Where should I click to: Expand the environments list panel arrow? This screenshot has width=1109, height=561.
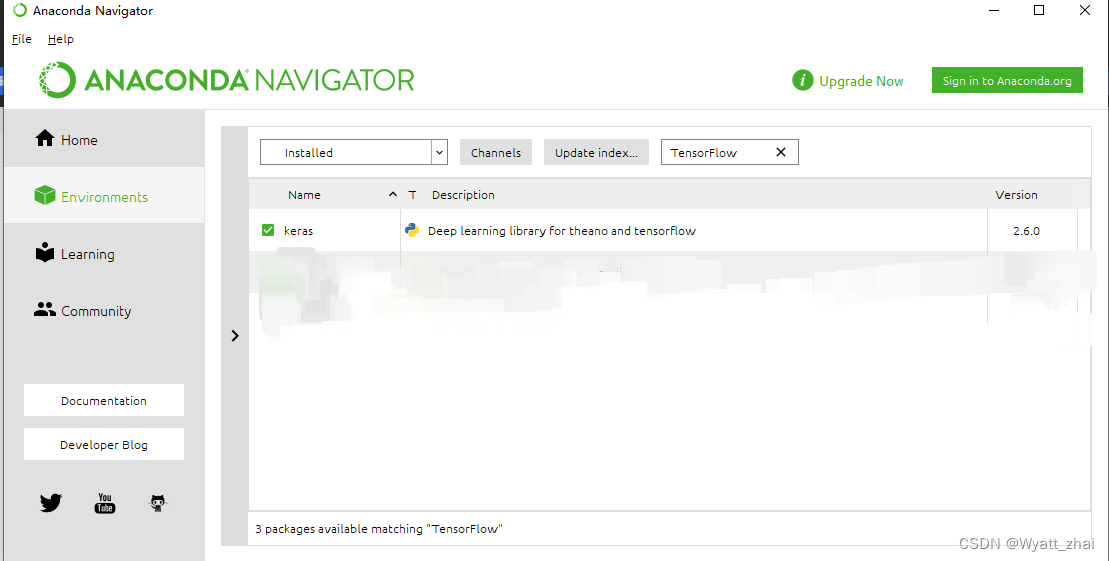coord(236,335)
